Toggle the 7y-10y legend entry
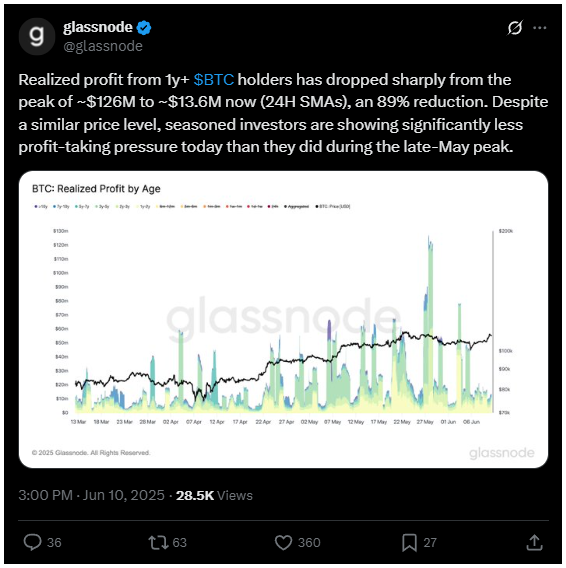 click(61, 206)
